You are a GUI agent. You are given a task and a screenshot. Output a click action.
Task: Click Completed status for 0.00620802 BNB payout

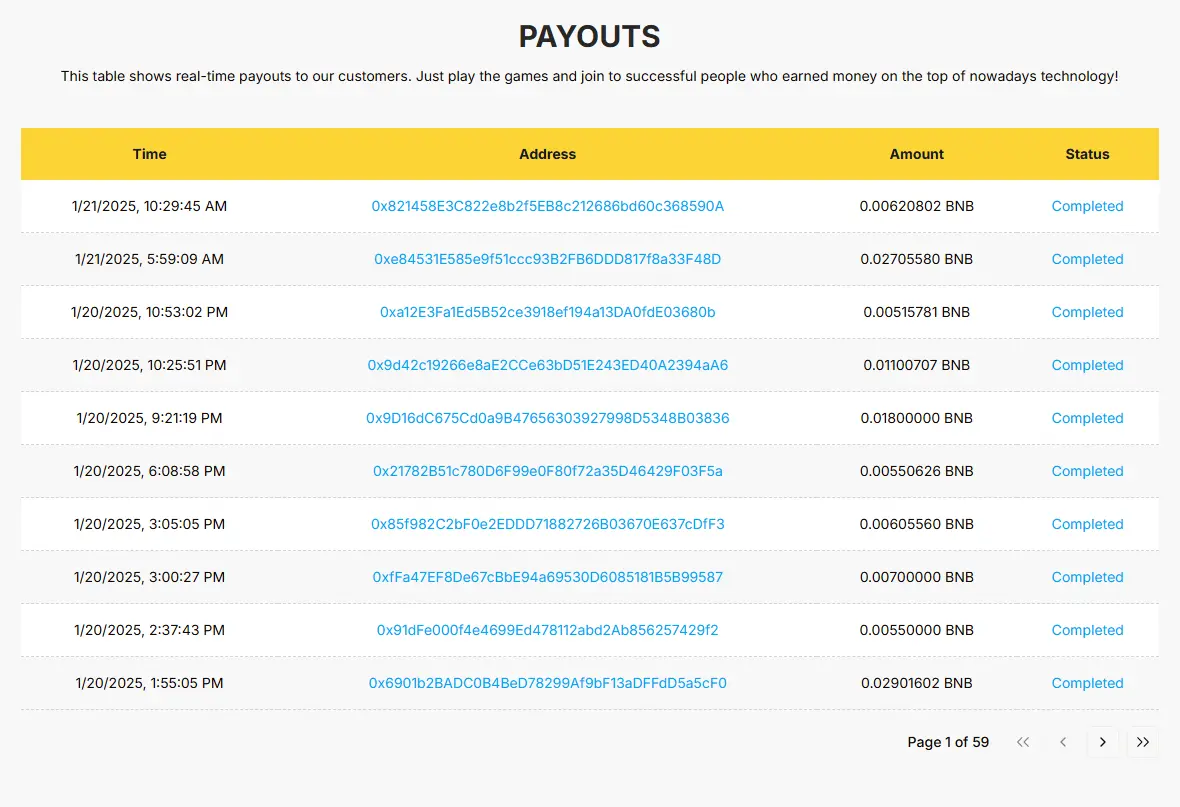tap(1087, 206)
